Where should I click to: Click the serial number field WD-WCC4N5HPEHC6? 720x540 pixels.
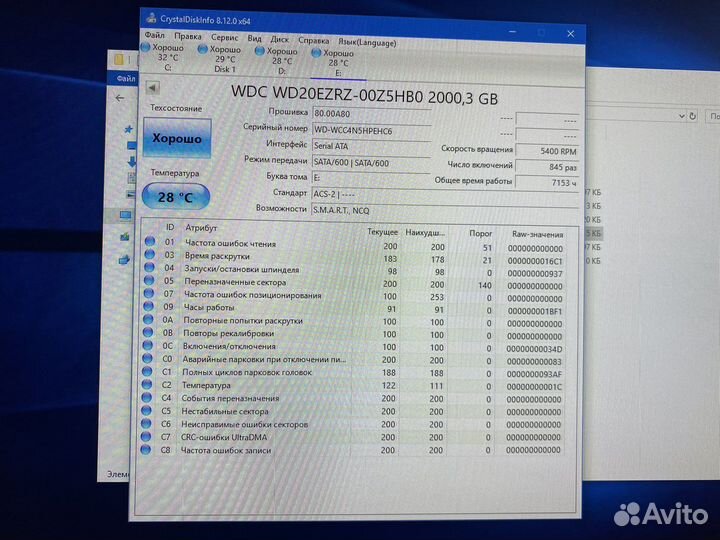click(x=371, y=130)
